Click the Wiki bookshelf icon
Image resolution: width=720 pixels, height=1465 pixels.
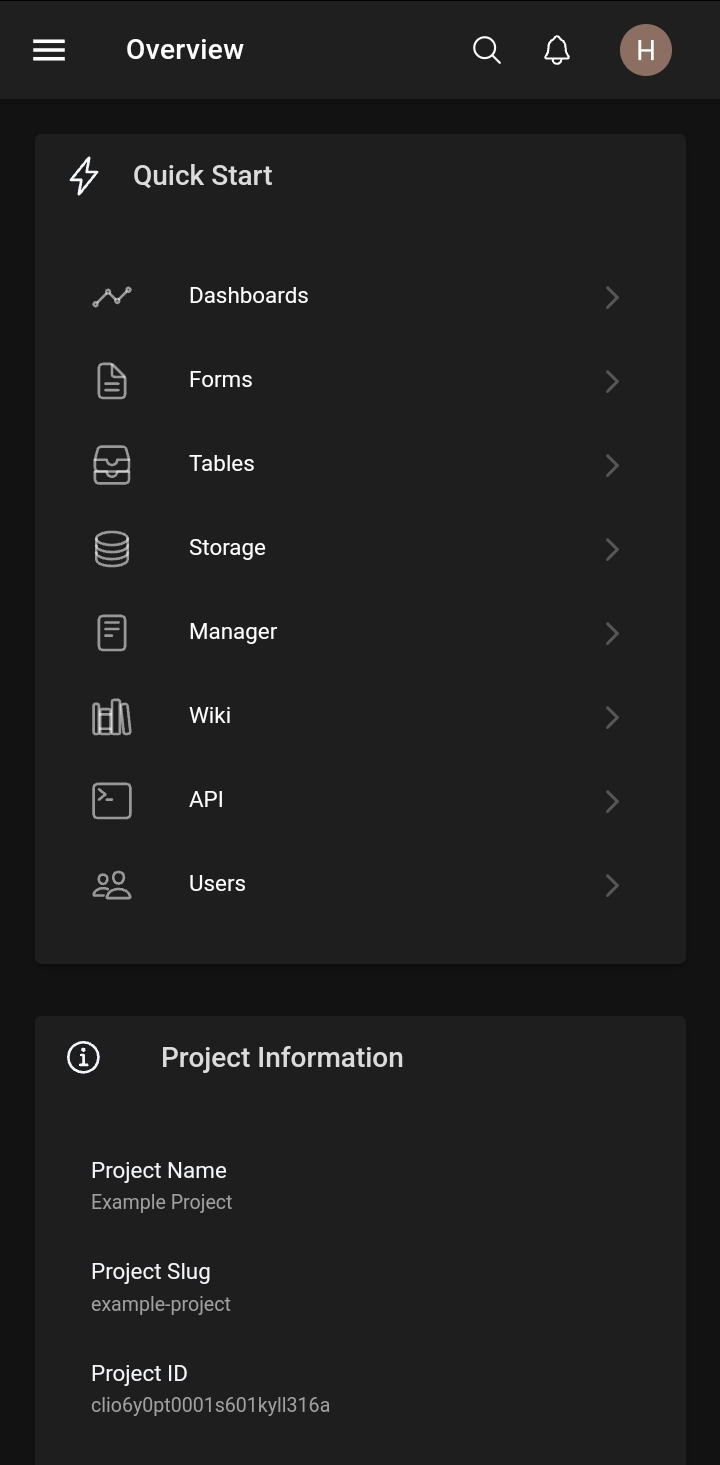(112, 717)
